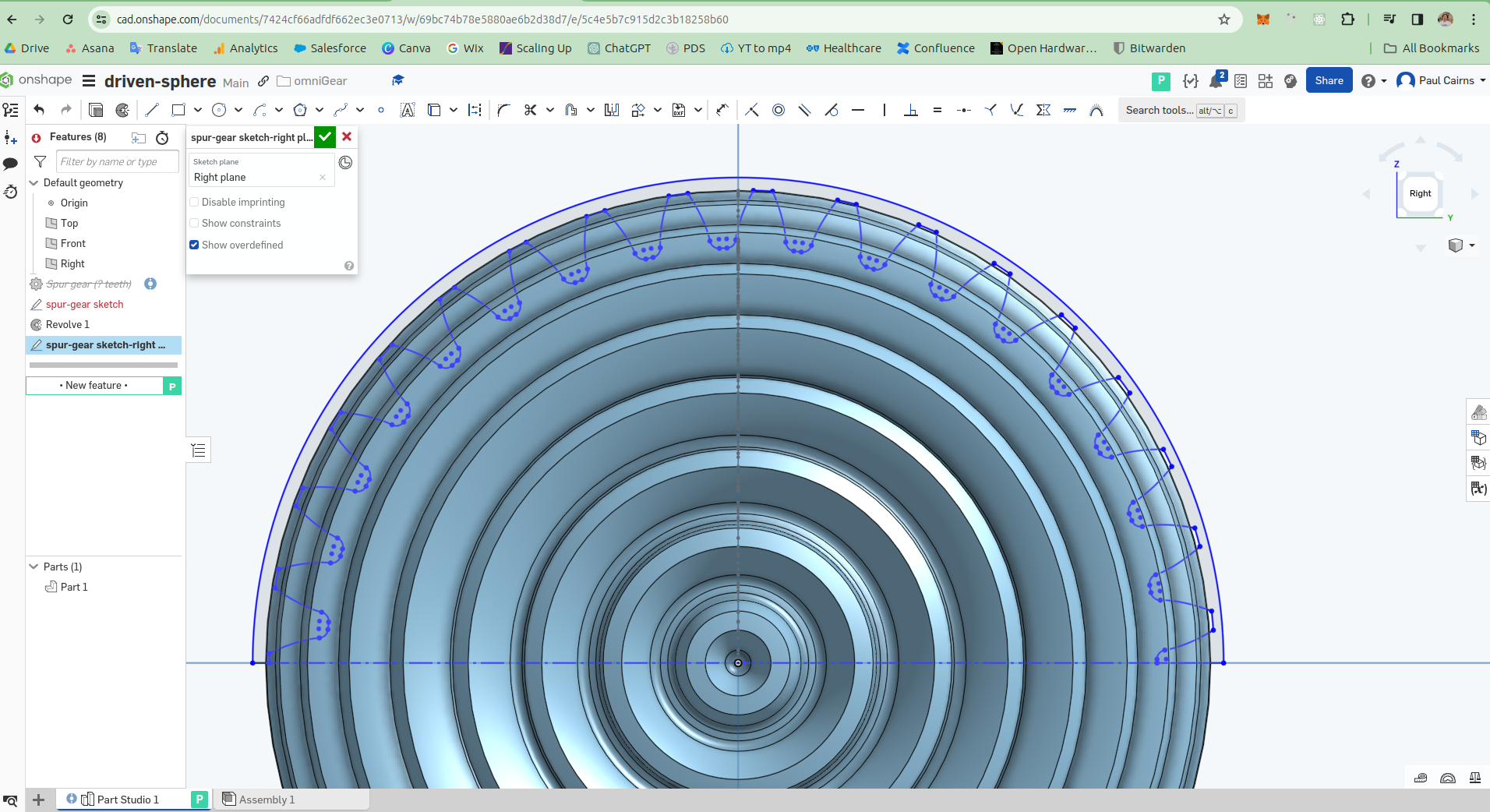Select the Trim tool scissors icon

pos(530,110)
